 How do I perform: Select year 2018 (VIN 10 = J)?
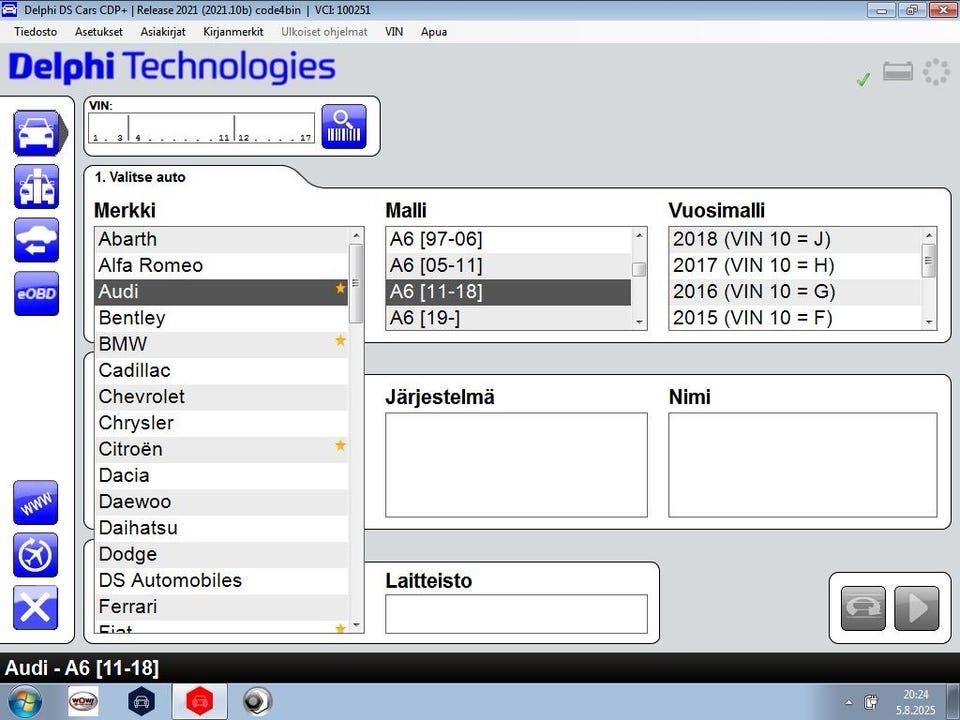(x=795, y=239)
